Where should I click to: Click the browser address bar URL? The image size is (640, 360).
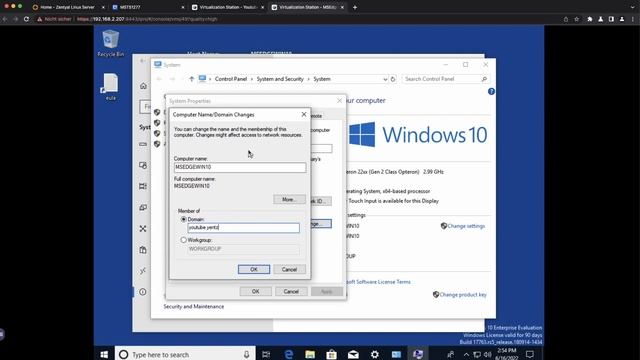click(147, 19)
